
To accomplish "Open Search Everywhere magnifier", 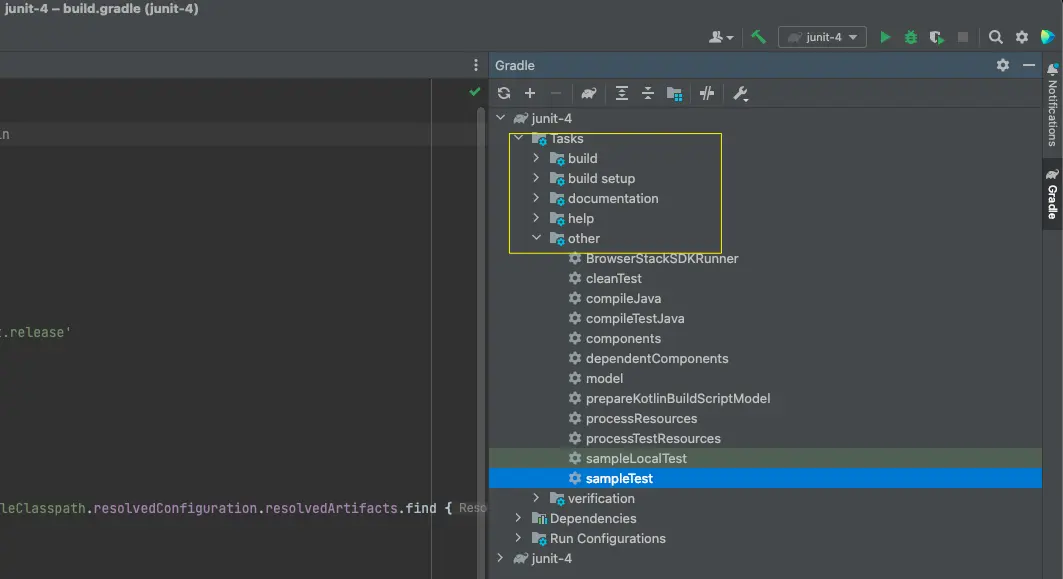I will point(996,37).
